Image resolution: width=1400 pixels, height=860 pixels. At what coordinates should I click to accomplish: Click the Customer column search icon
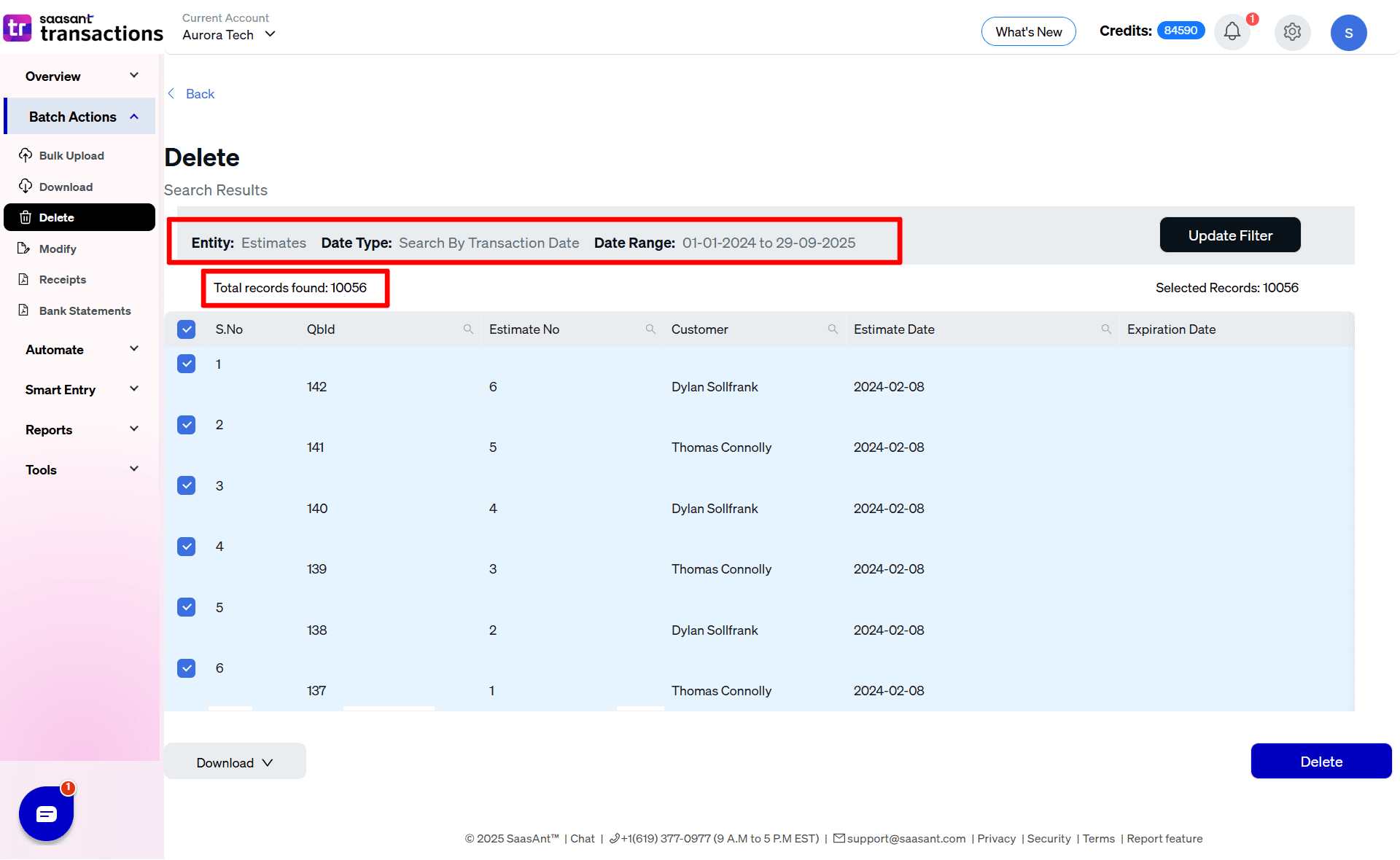pyautogui.click(x=833, y=329)
